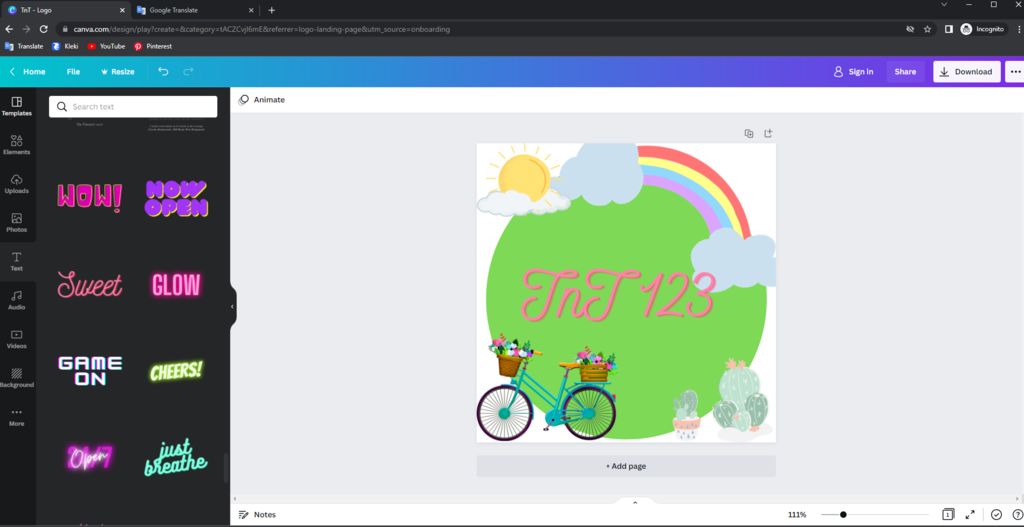The height and width of the screenshot is (527, 1024).
Task: Open the File menu
Action: coord(73,72)
